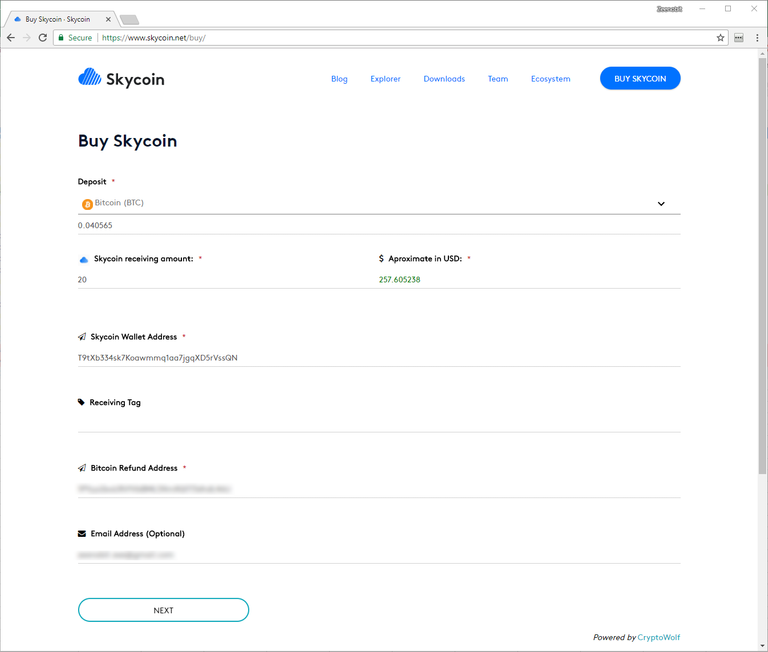Close the Buy Skycoin browser tab

[x=108, y=20]
